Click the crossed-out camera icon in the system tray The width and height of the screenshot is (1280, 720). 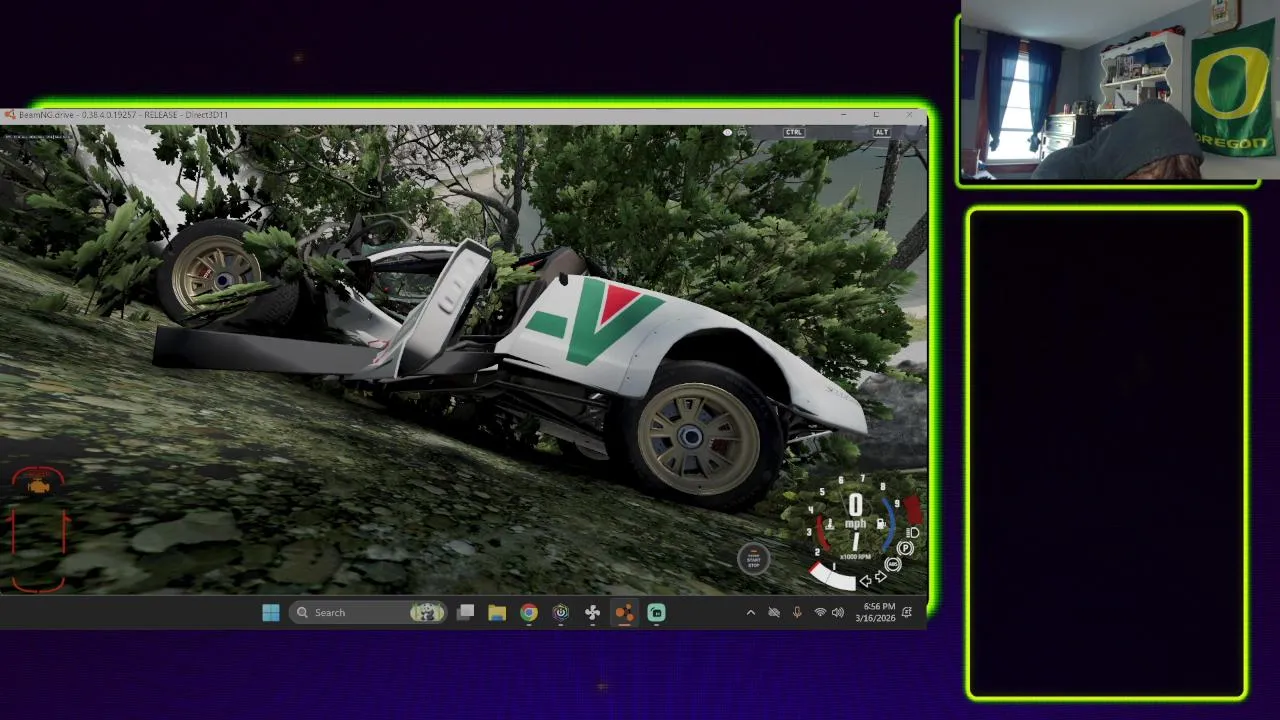[x=774, y=612]
